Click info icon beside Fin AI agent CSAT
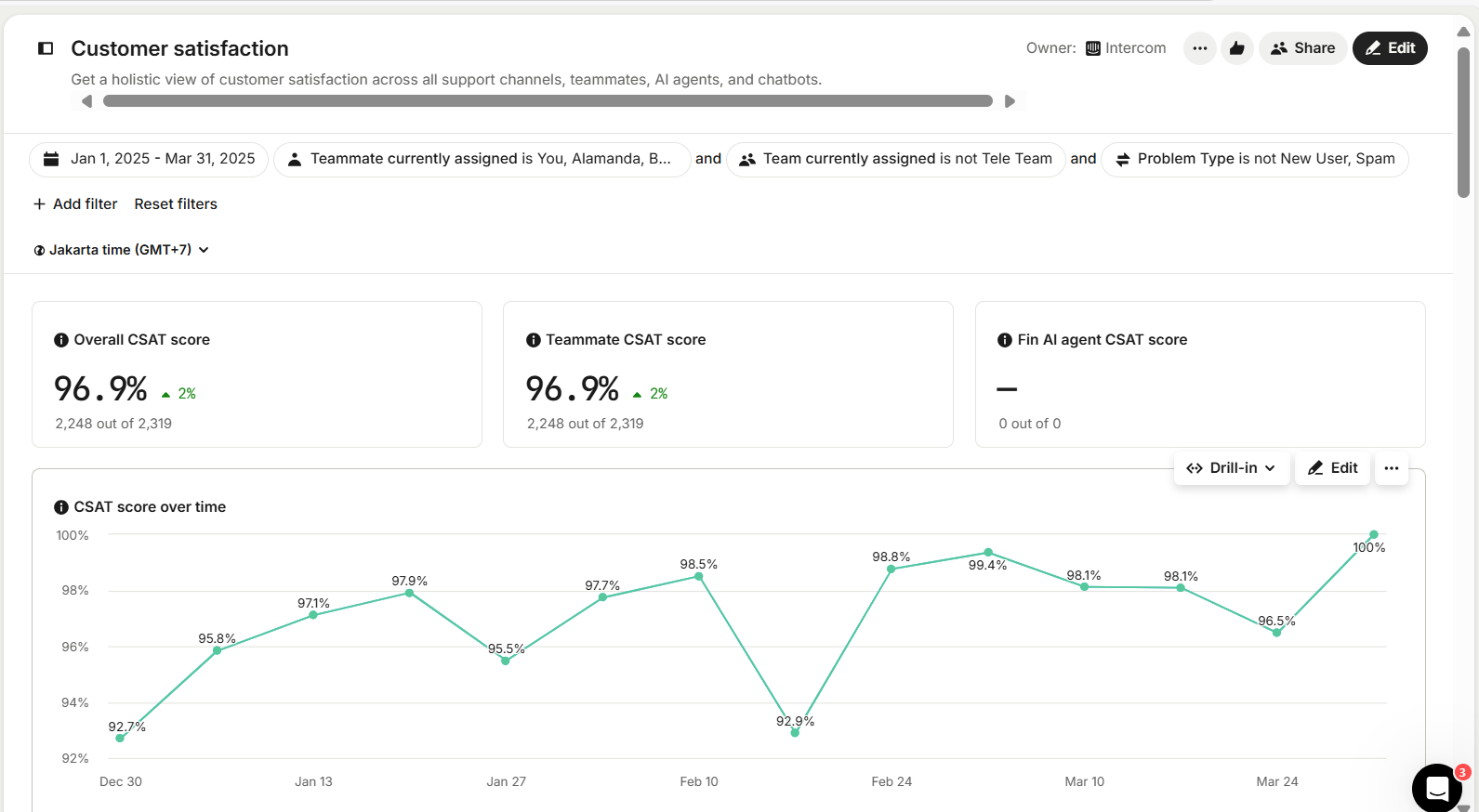The width and height of the screenshot is (1479, 812). [1005, 340]
